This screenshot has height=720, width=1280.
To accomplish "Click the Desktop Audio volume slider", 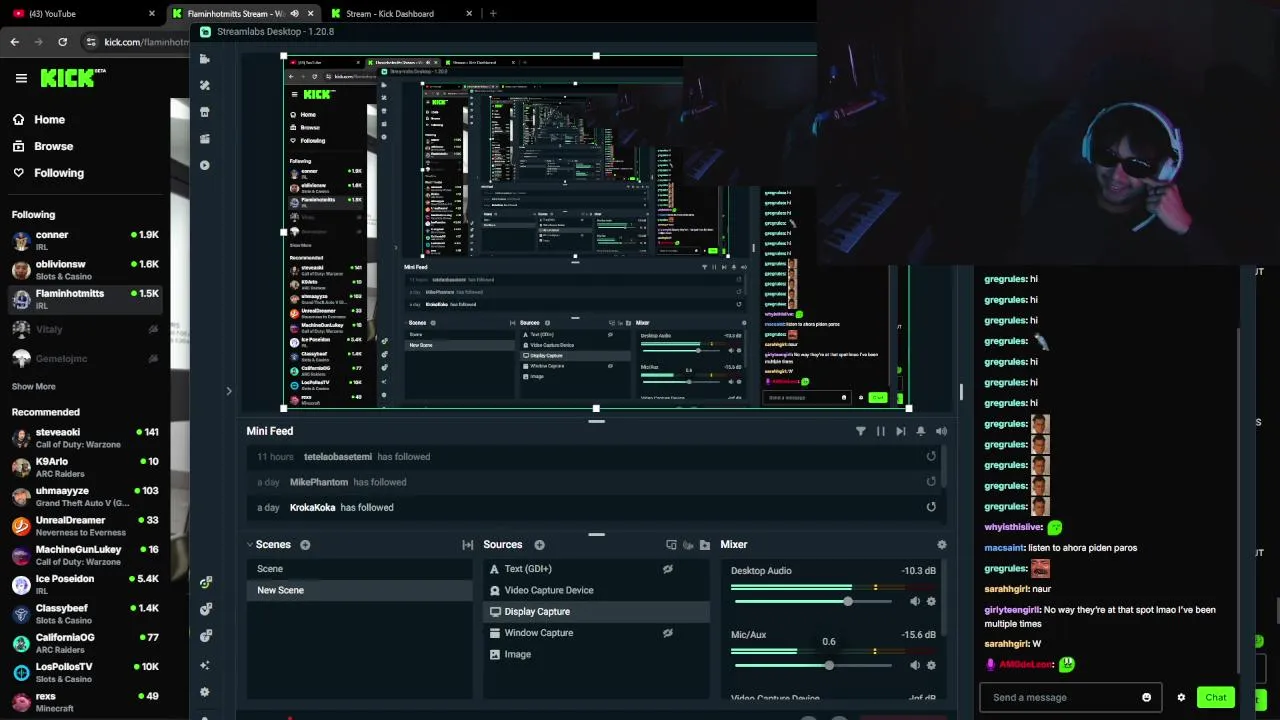I will click(812, 602).
